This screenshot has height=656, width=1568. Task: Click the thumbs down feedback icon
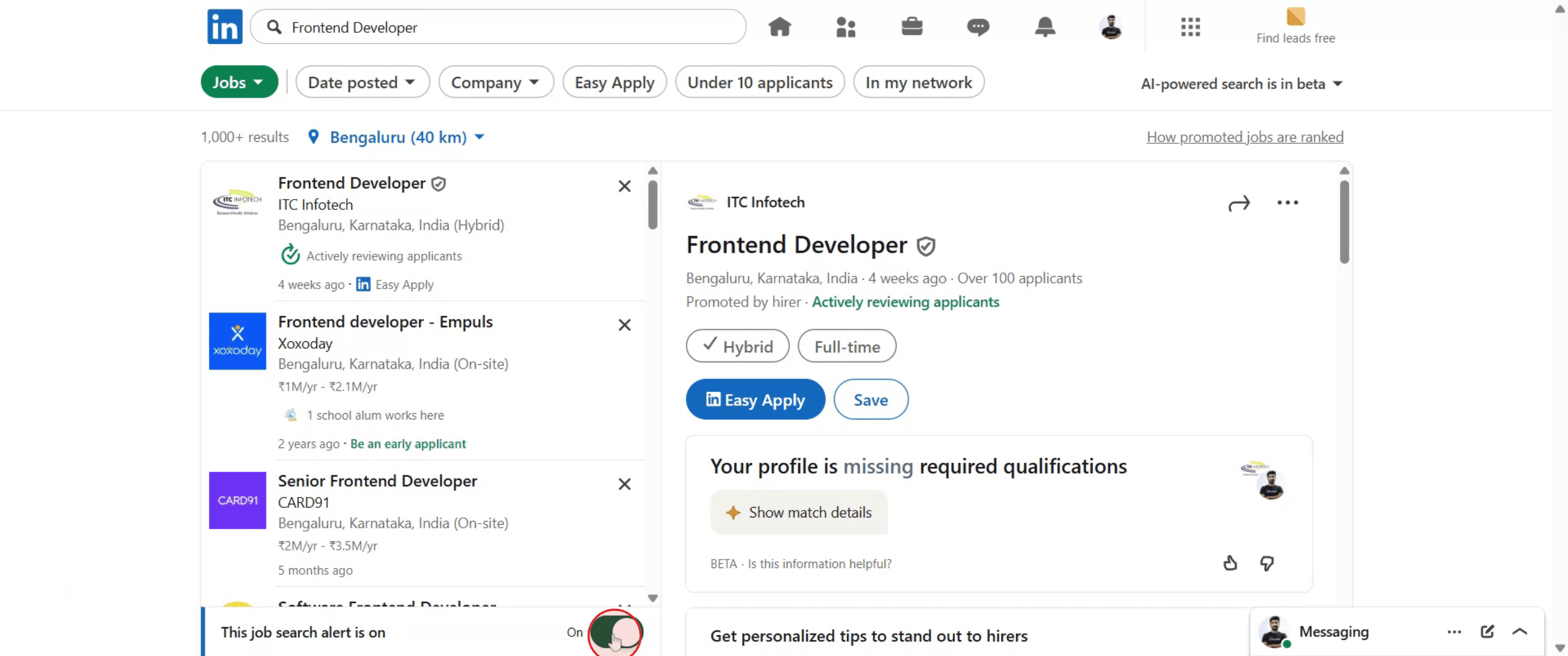click(1267, 563)
